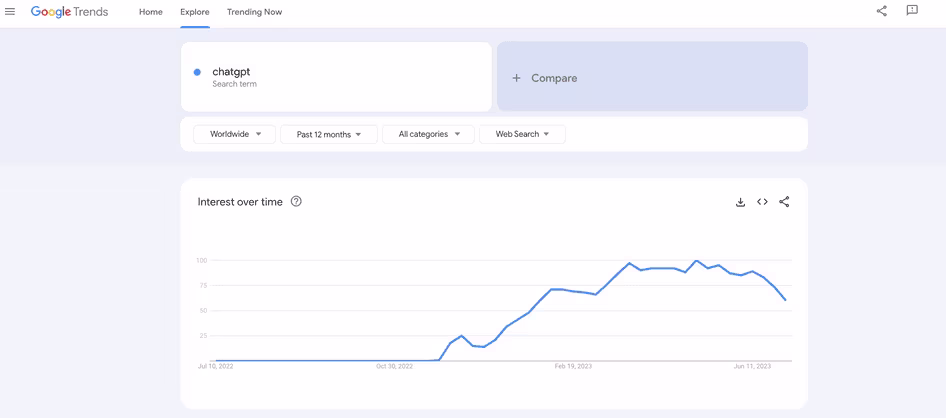946x418 pixels.
Task: Edit the chatgpt search term field
Action: pos(336,77)
